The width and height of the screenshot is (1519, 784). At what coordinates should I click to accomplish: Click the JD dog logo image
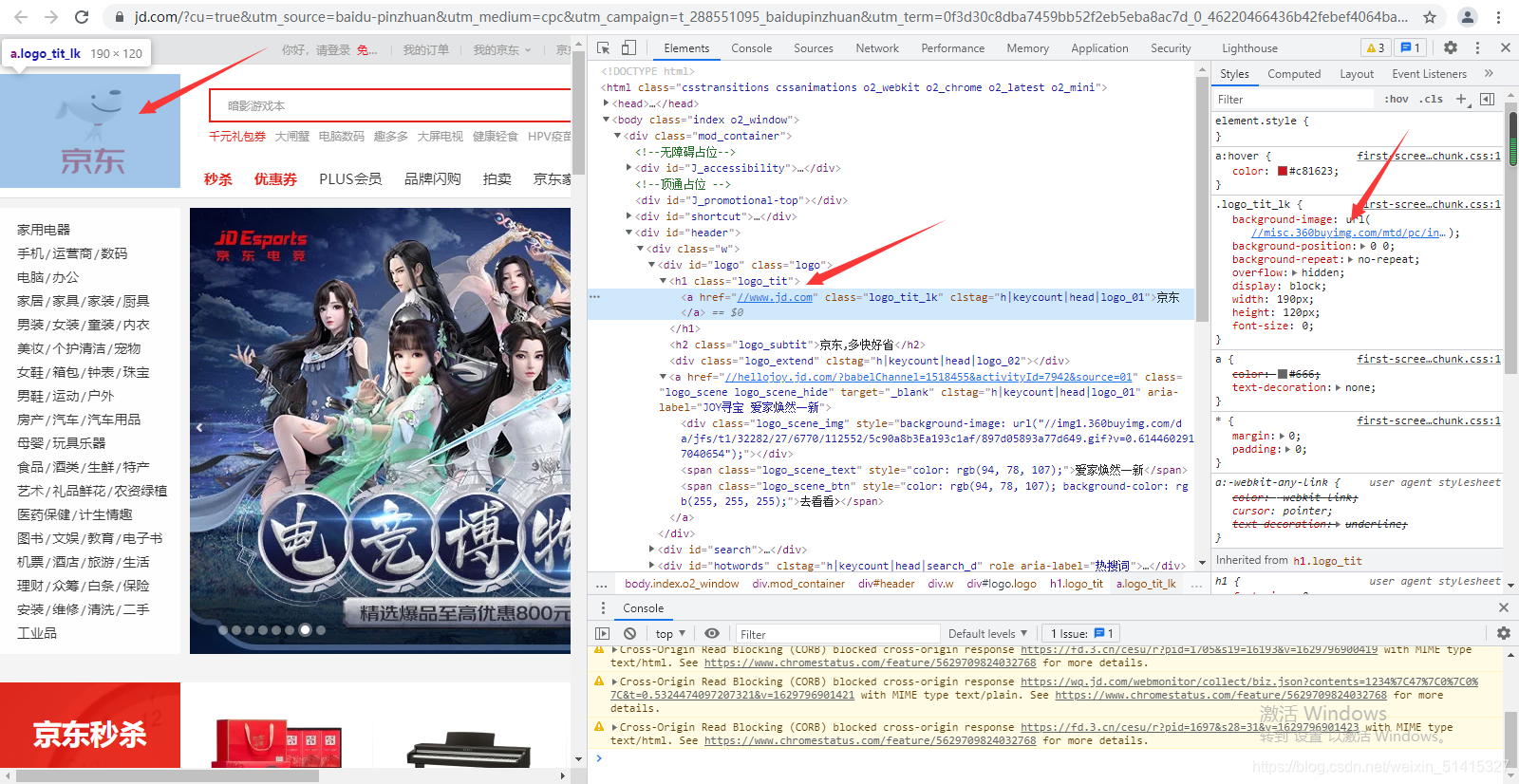(90, 131)
